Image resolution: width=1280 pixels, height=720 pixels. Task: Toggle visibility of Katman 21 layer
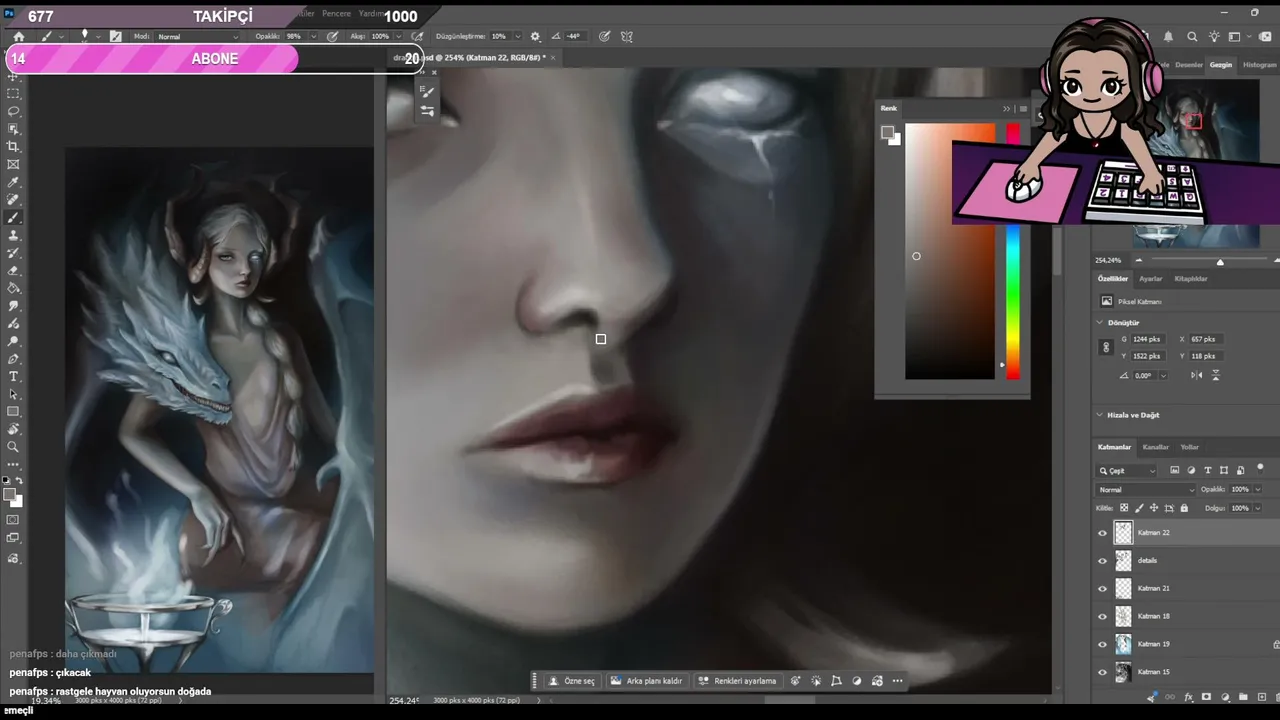[x=1103, y=589]
